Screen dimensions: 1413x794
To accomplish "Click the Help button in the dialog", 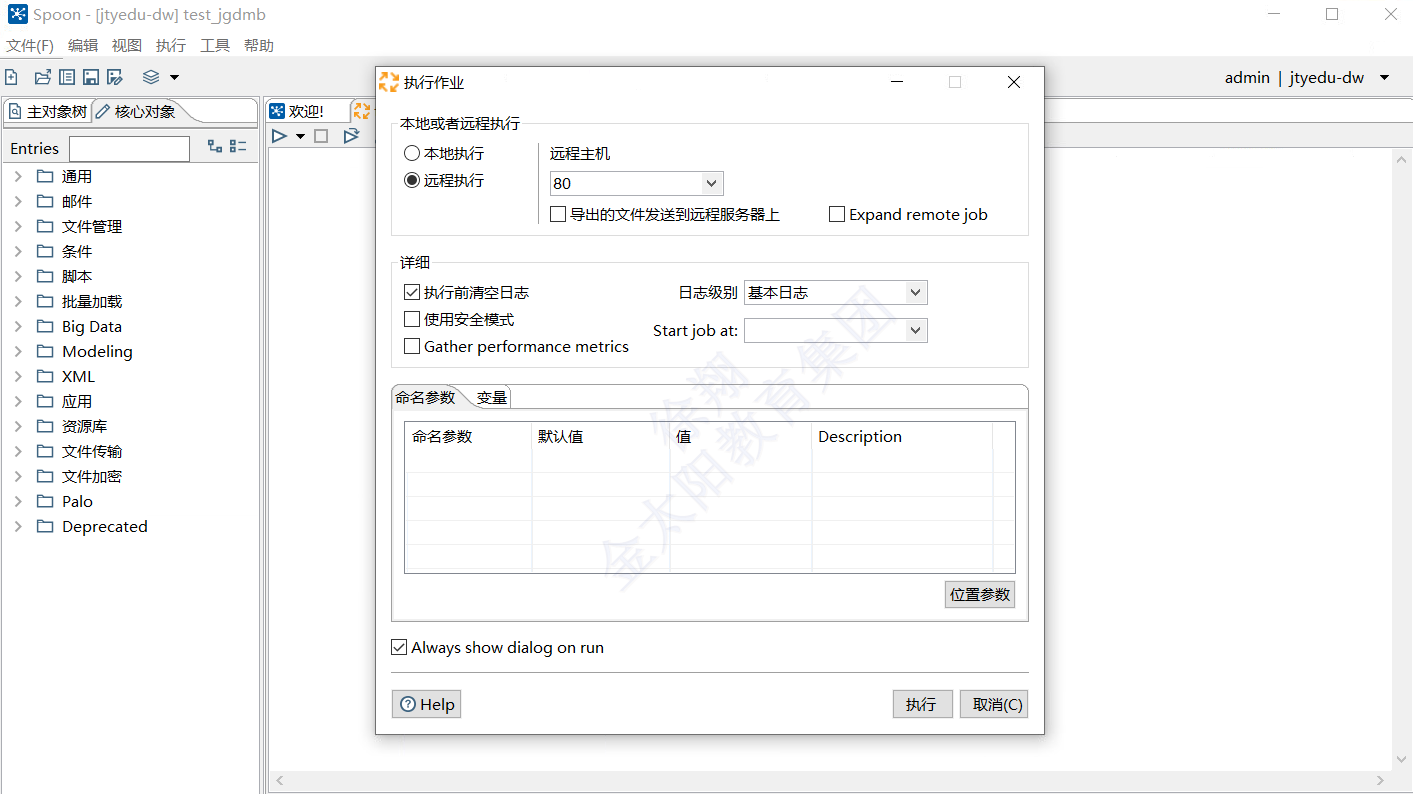I will 426,704.
